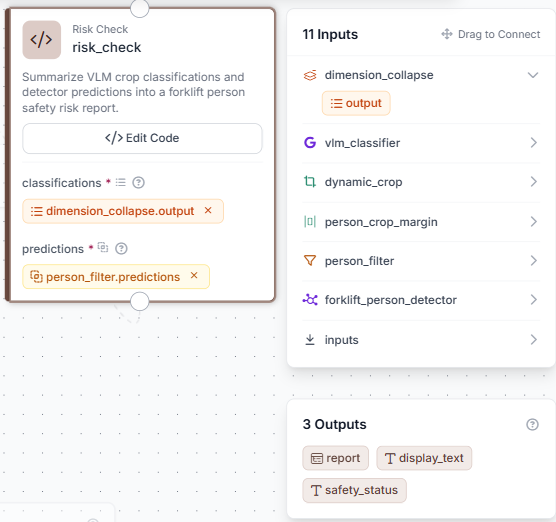Open help for classifications field
Screen dimensions: 556x522
[x=138, y=183]
